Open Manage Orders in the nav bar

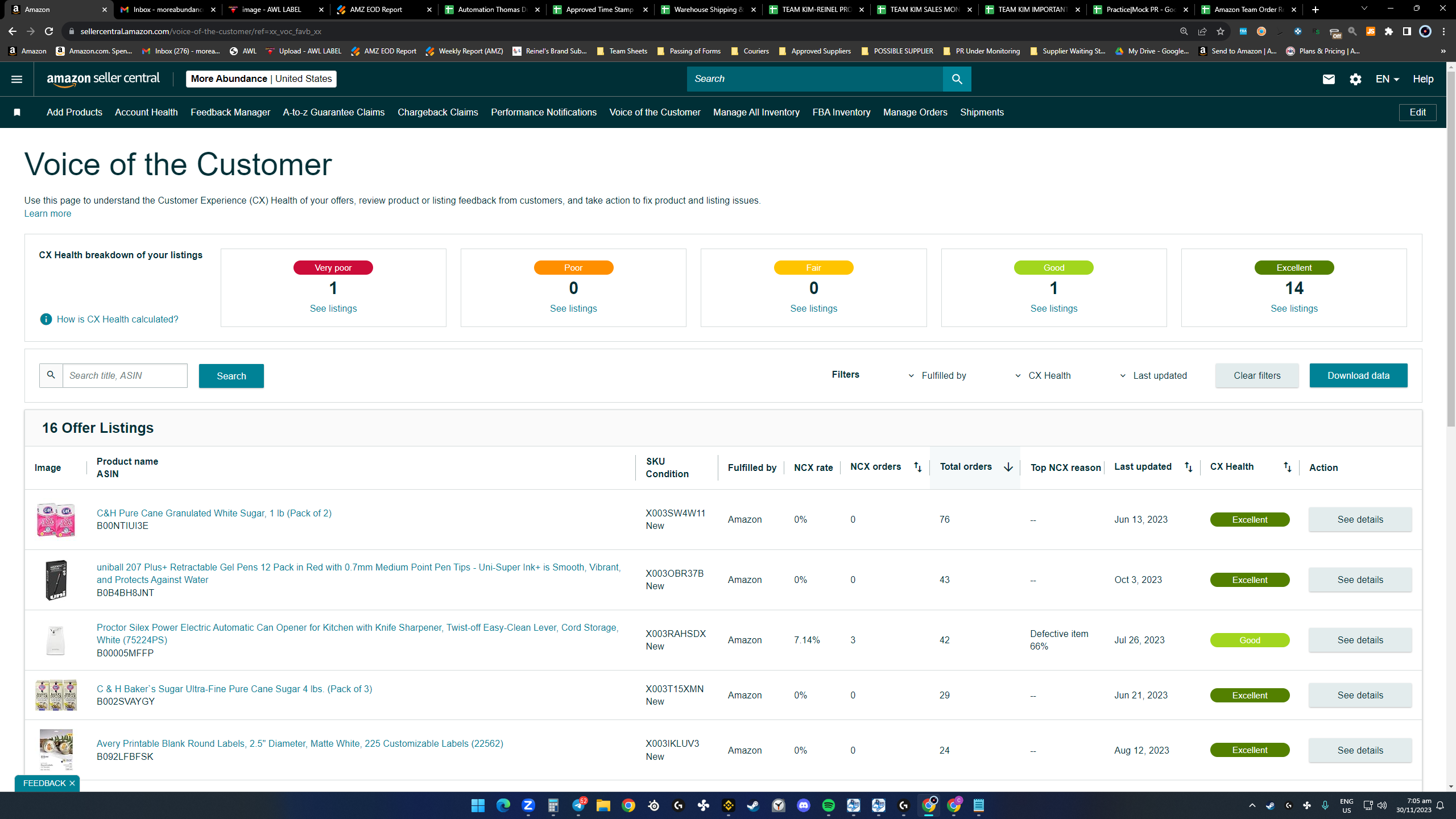tap(915, 113)
